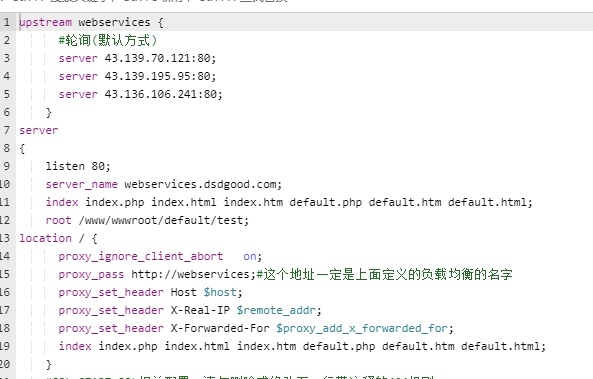Click line number 6 in the gutter

coord(7,112)
